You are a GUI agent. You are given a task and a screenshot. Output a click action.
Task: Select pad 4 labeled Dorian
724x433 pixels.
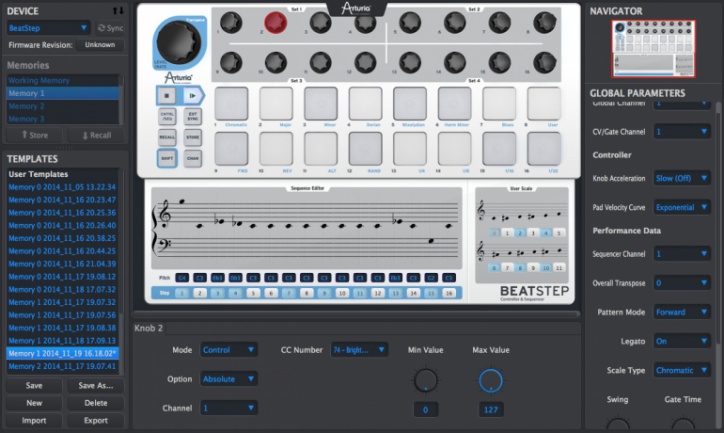365,104
